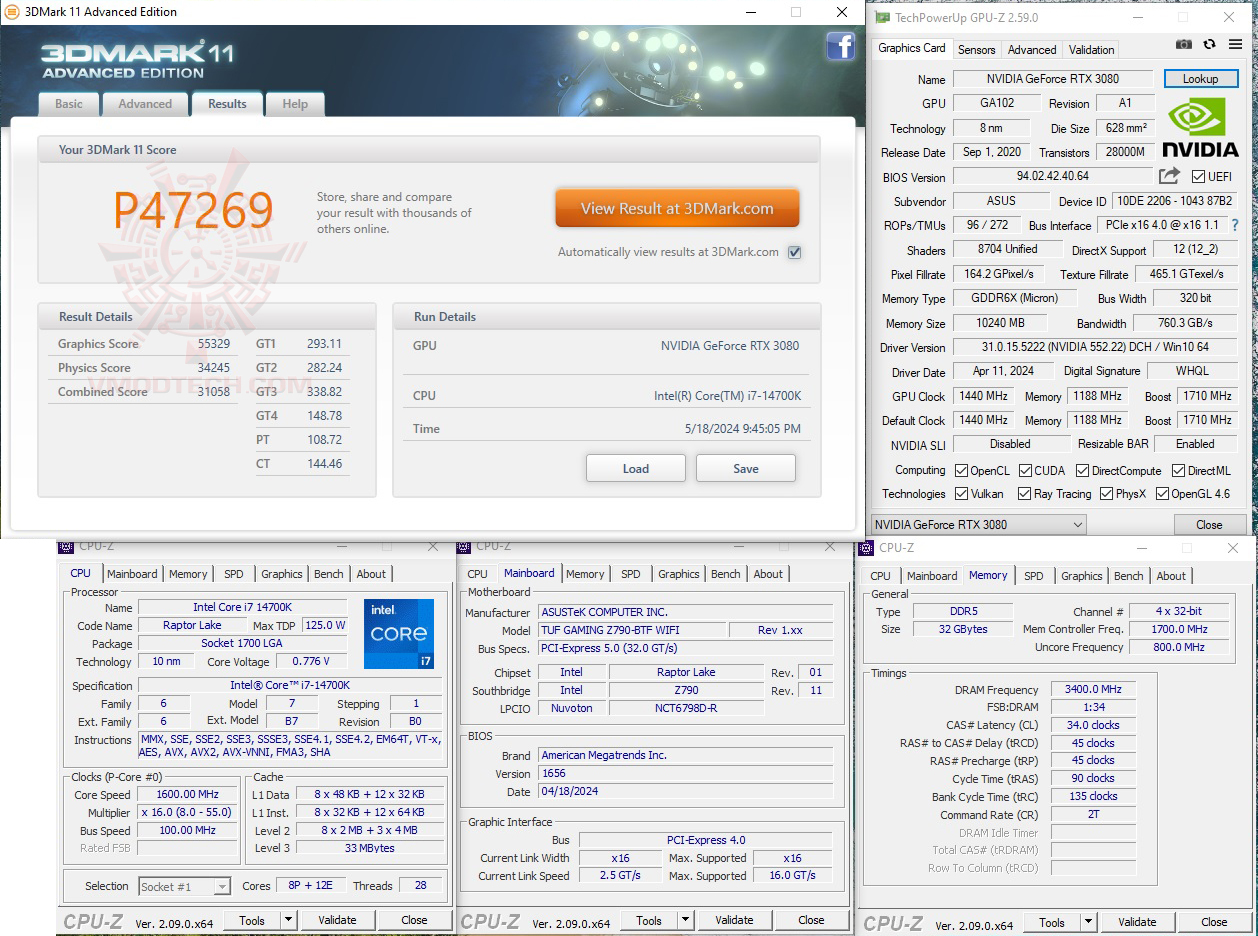Image resolution: width=1258 pixels, height=936 pixels.
Task: Click the Lookup button in GPU-Z
Action: pos(1201,79)
